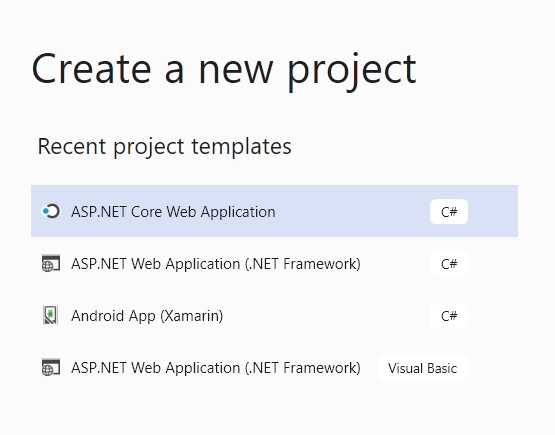This screenshot has height=435, width=555.
Task: Click the Create a new project heading
Action: point(224,70)
